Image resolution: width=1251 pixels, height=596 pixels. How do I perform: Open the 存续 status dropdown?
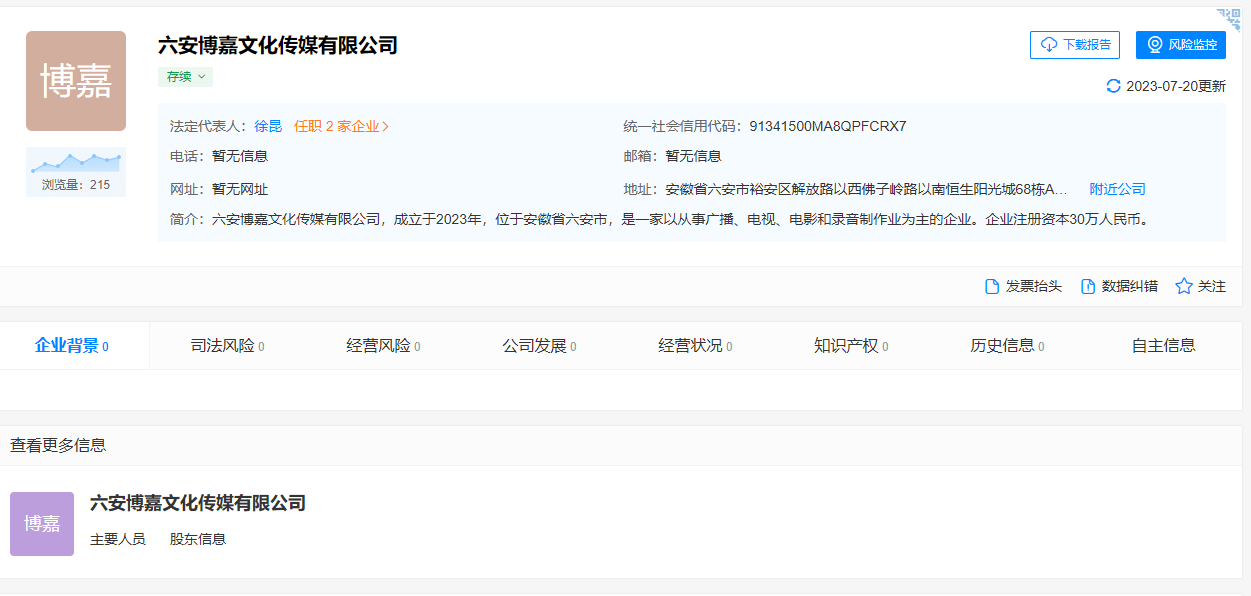click(185, 77)
